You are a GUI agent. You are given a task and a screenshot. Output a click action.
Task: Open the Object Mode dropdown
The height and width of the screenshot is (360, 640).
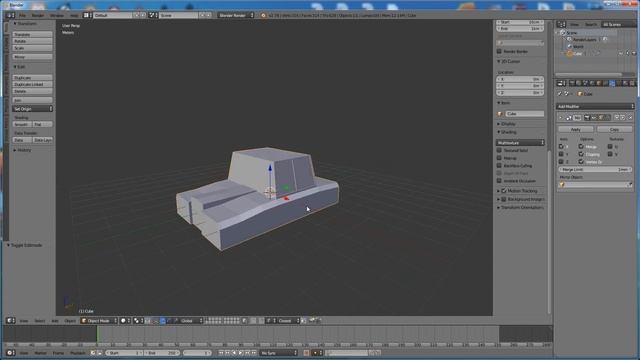coord(99,321)
